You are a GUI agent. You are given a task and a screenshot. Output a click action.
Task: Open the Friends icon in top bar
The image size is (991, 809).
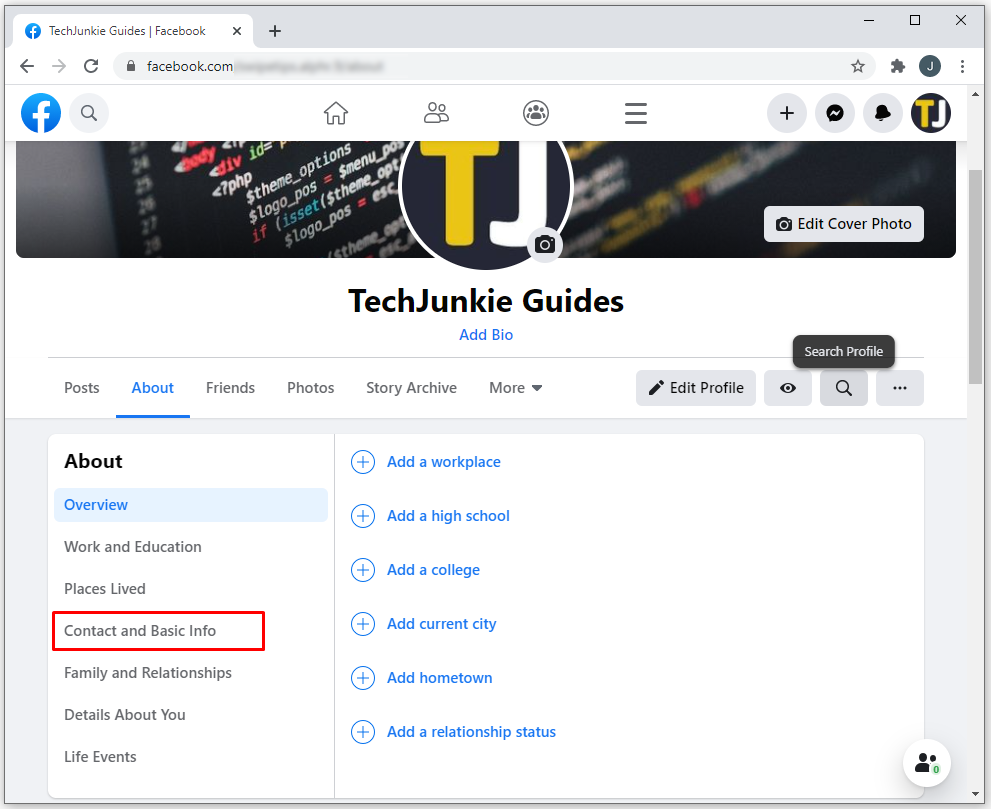point(436,113)
